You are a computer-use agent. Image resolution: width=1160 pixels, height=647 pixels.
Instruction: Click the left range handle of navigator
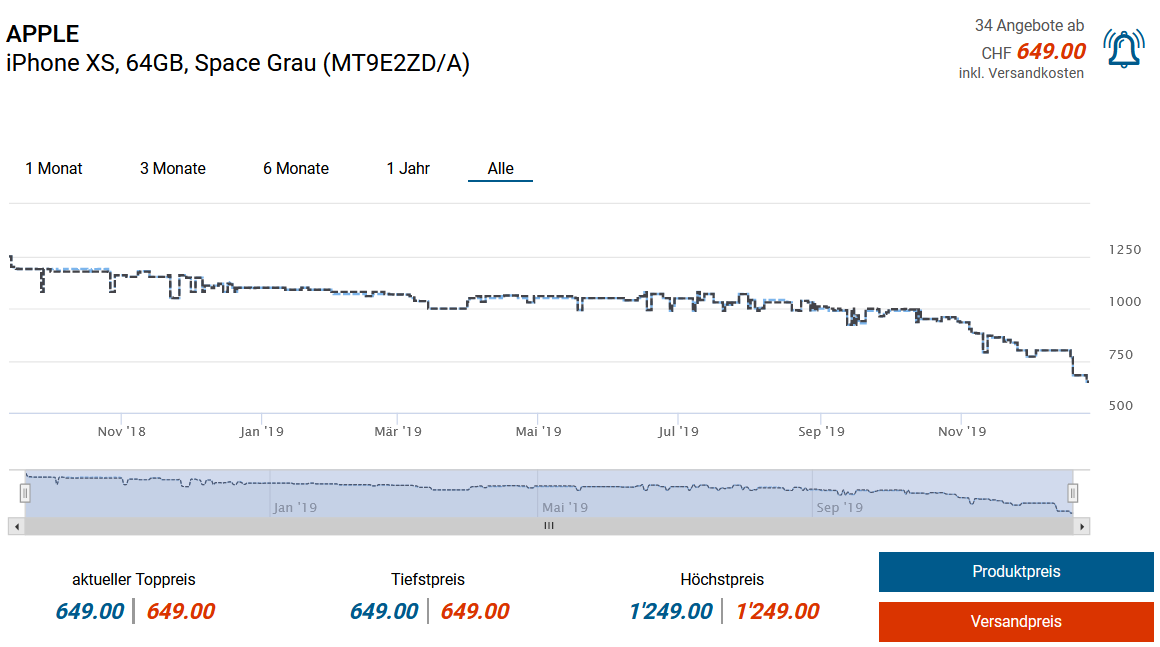(24, 492)
